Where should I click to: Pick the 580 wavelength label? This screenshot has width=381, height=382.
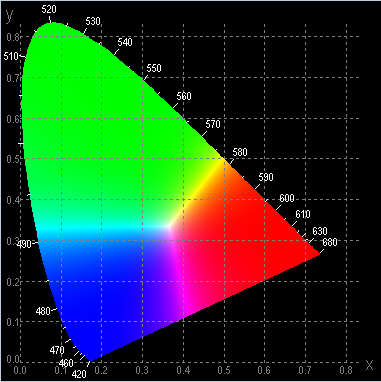pos(240,152)
